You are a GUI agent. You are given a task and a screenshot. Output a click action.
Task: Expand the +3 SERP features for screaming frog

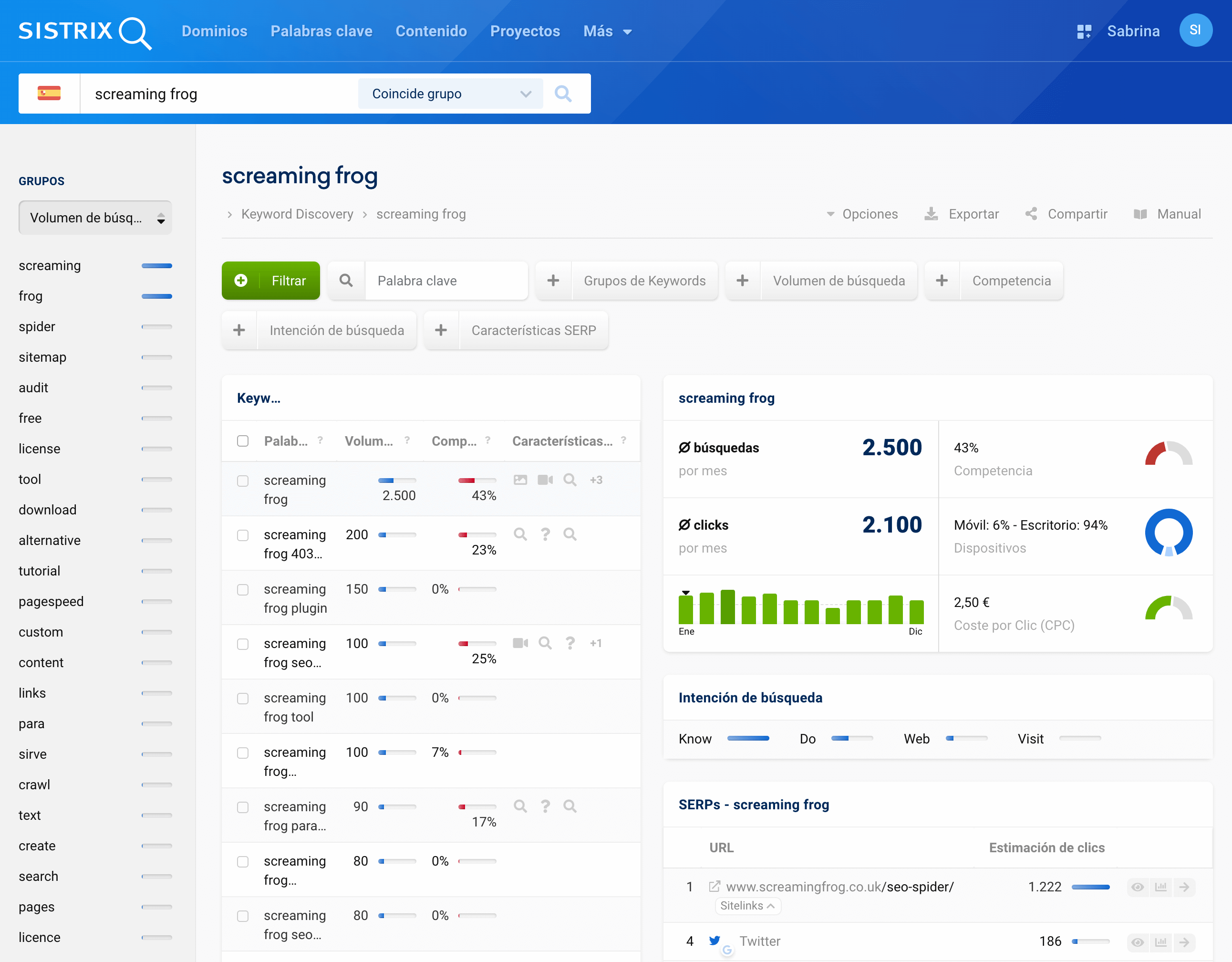[596, 480]
